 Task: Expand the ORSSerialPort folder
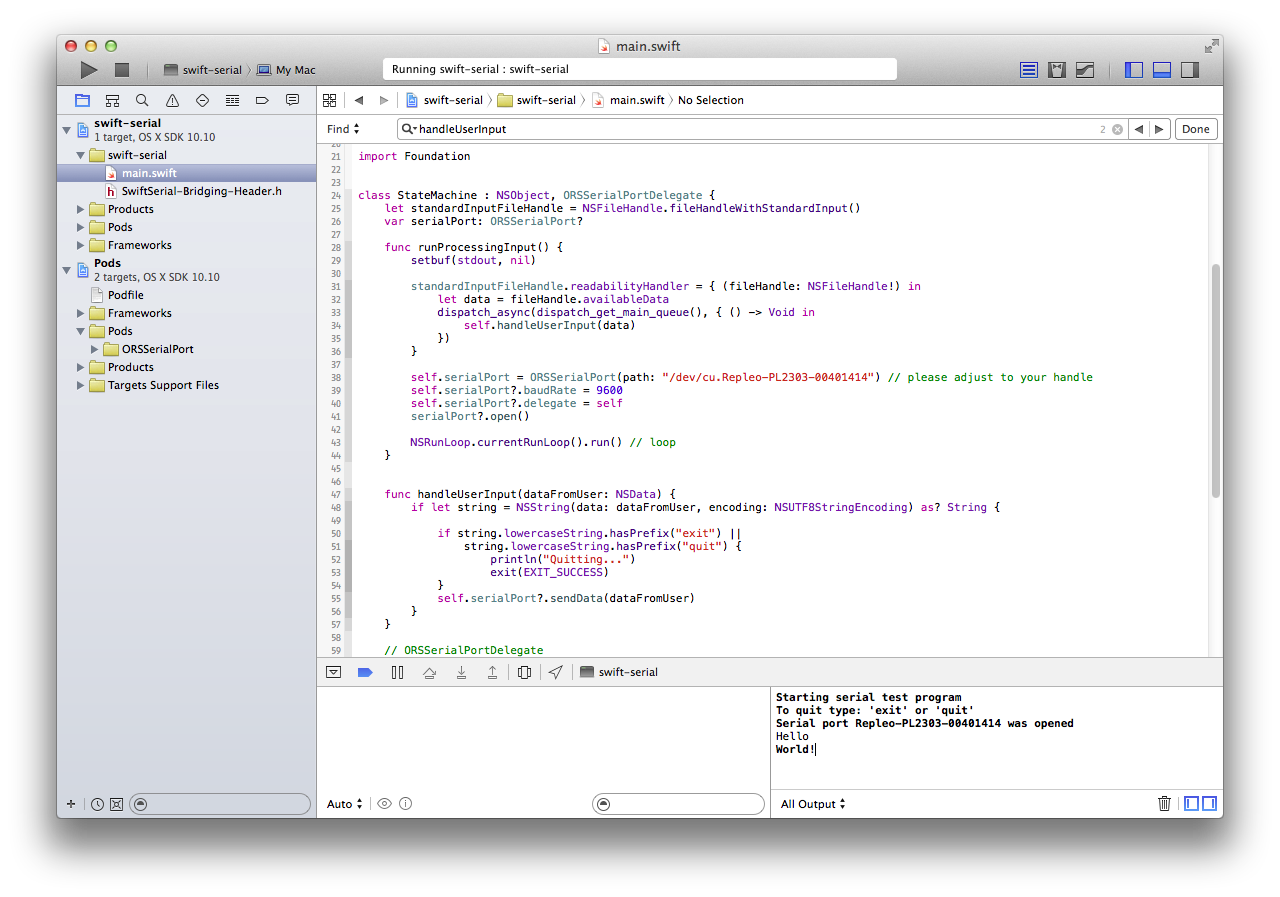point(95,349)
